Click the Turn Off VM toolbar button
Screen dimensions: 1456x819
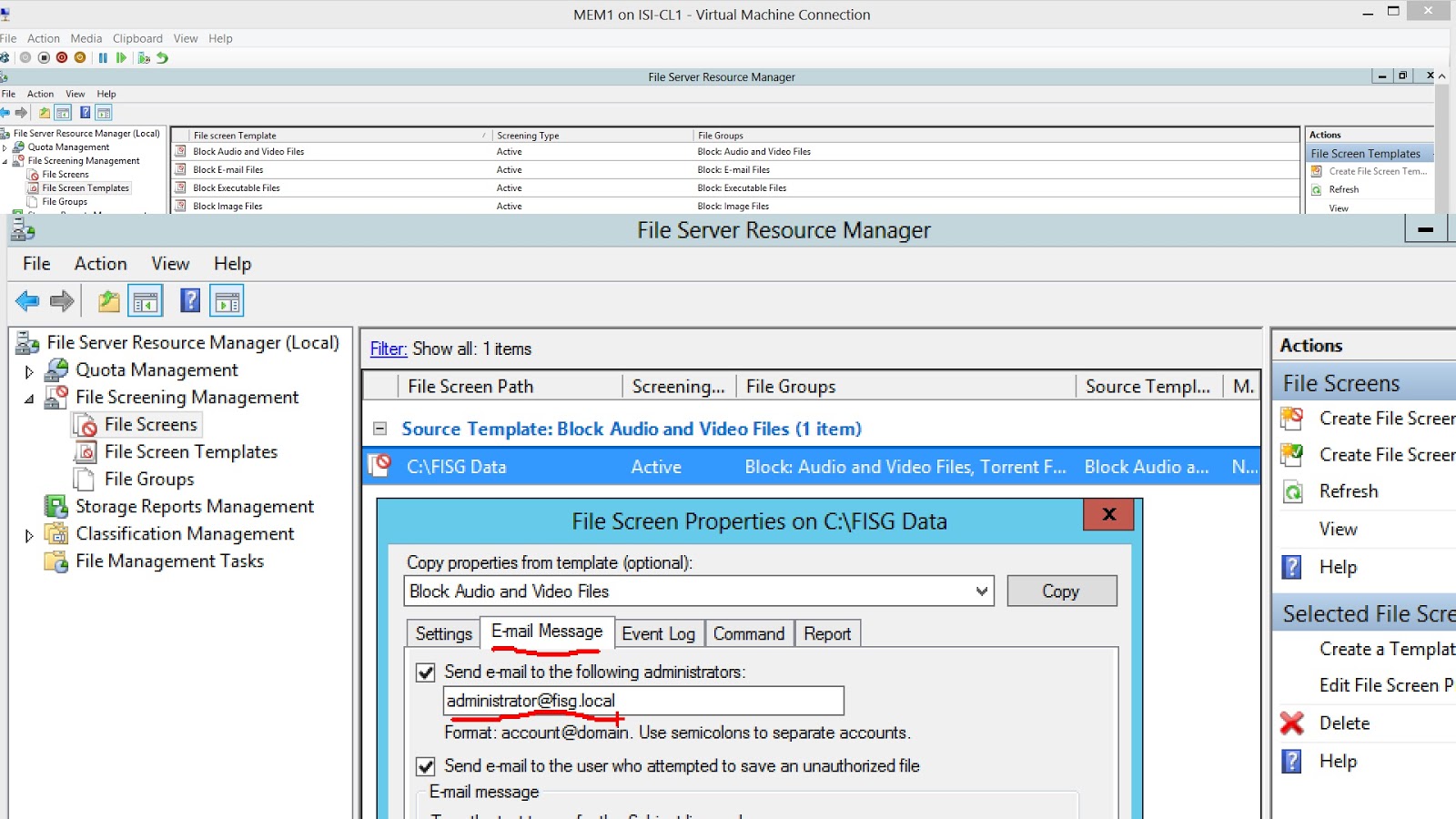[x=60, y=57]
